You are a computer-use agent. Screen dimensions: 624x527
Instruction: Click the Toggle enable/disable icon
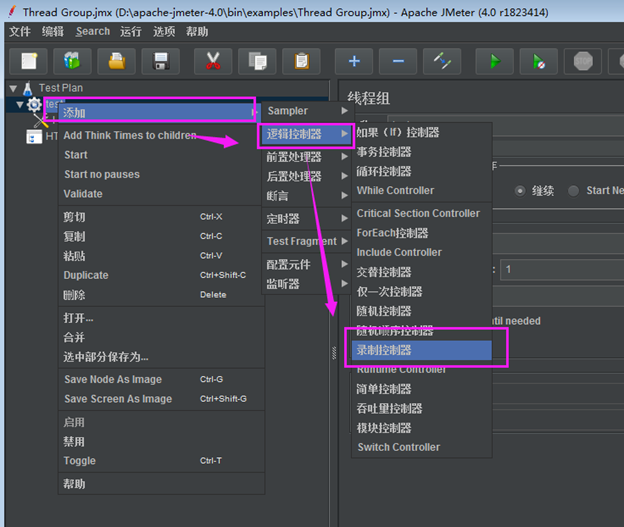(x=442, y=62)
